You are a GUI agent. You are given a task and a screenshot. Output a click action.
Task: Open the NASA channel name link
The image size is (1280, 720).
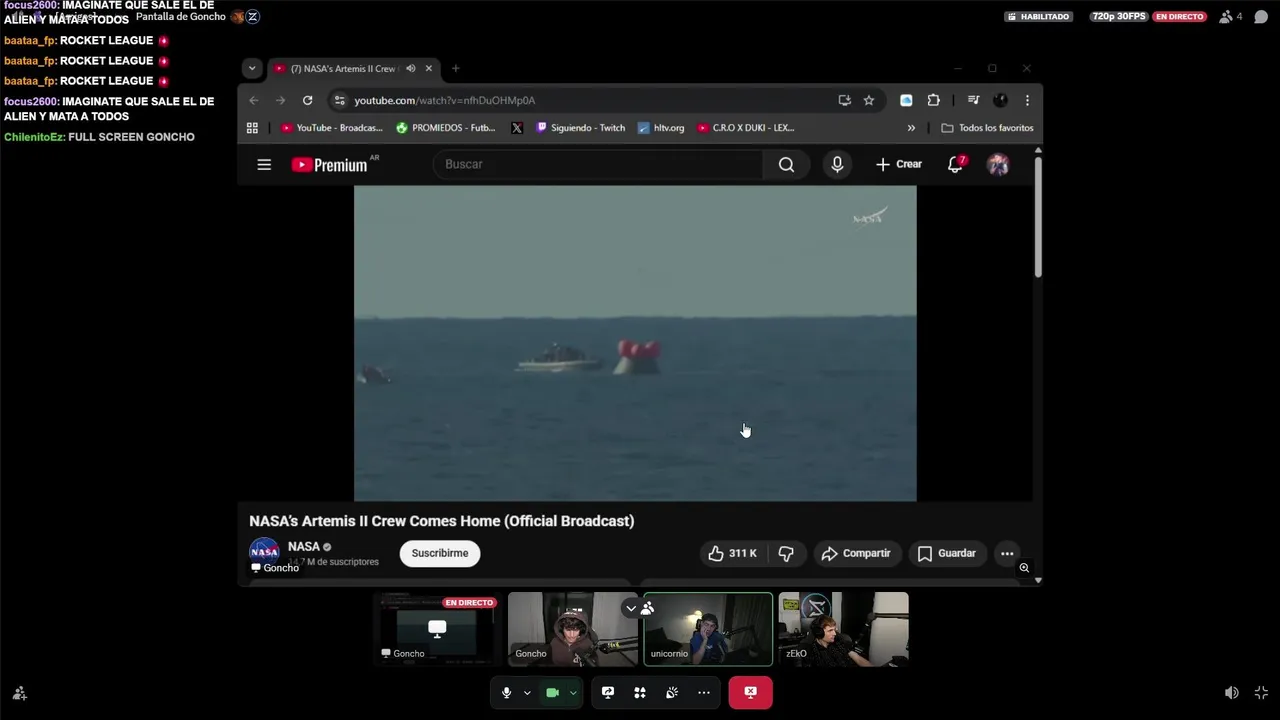click(304, 546)
